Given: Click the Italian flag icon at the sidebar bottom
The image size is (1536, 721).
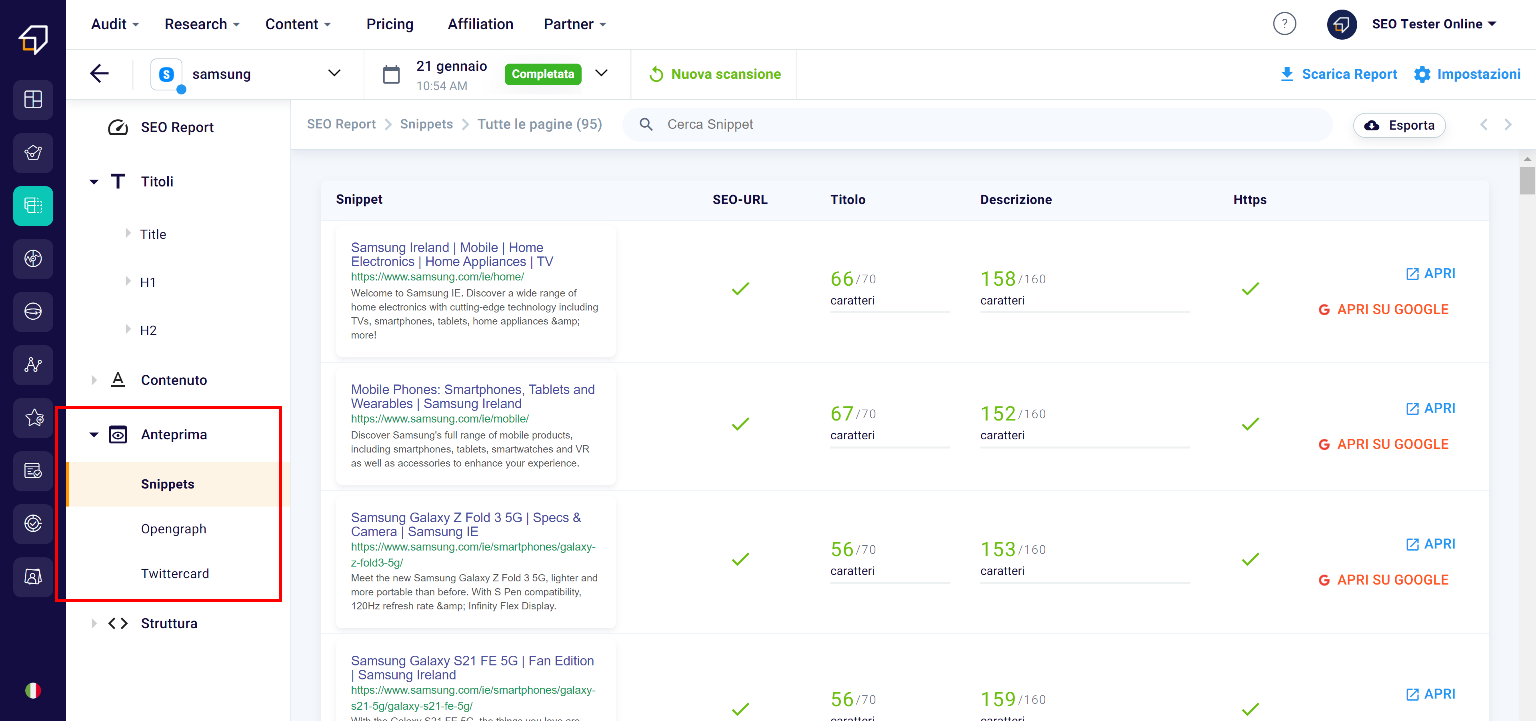Looking at the screenshot, I should pos(33,690).
